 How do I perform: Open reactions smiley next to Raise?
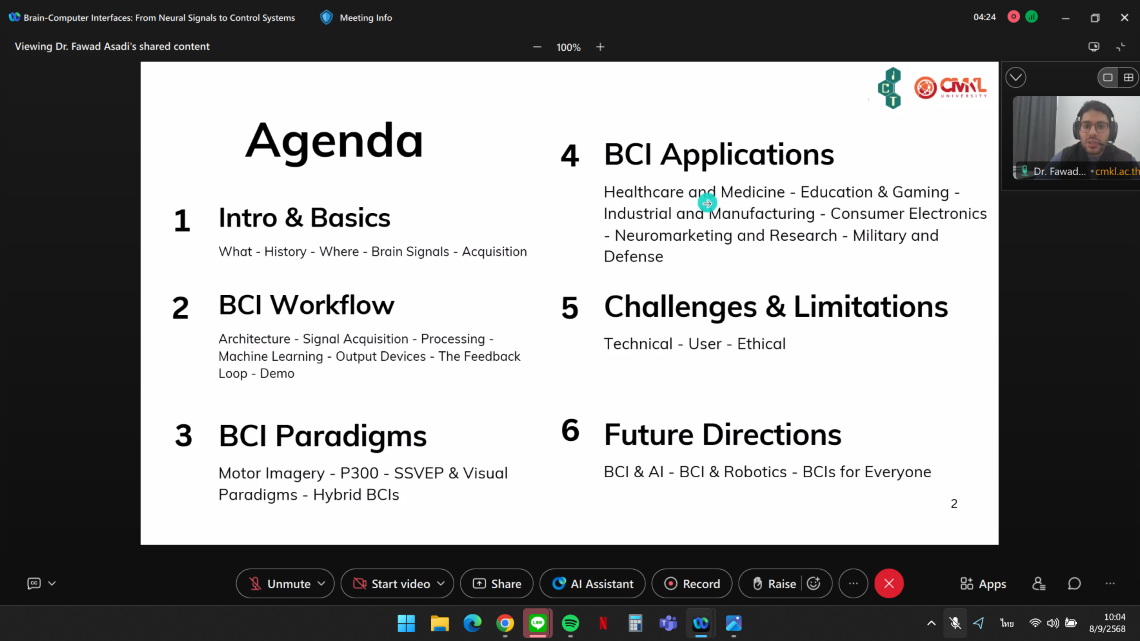pyautogui.click(x=814, y=584)
